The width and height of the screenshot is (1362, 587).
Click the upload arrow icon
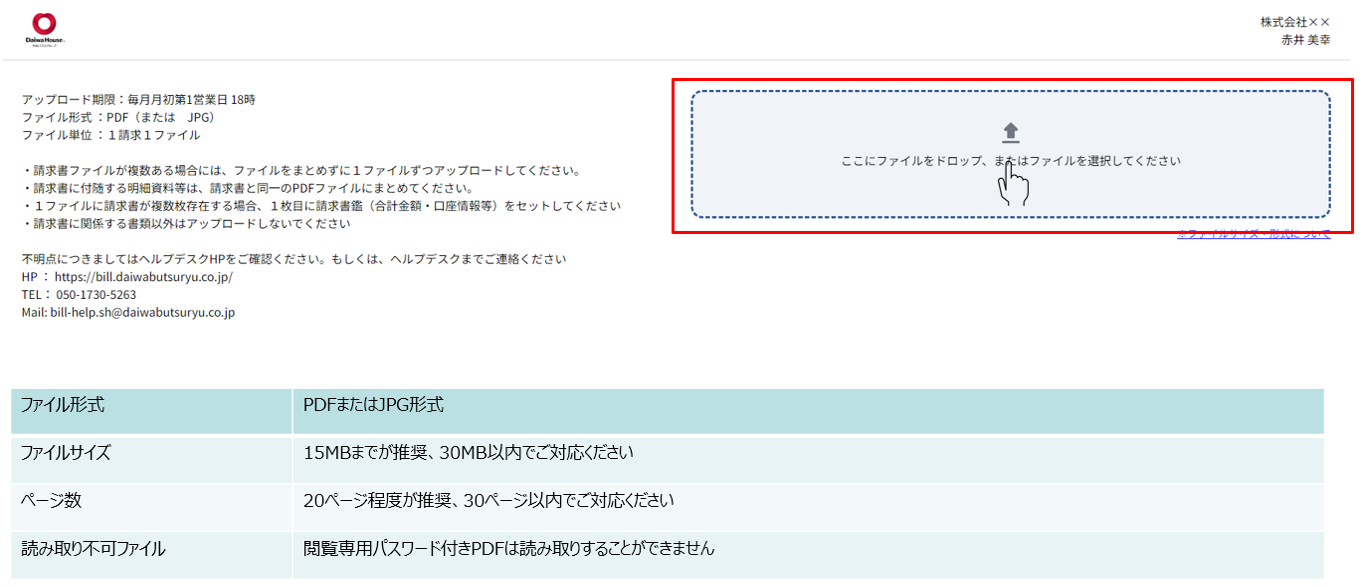tap(1010, 132)
